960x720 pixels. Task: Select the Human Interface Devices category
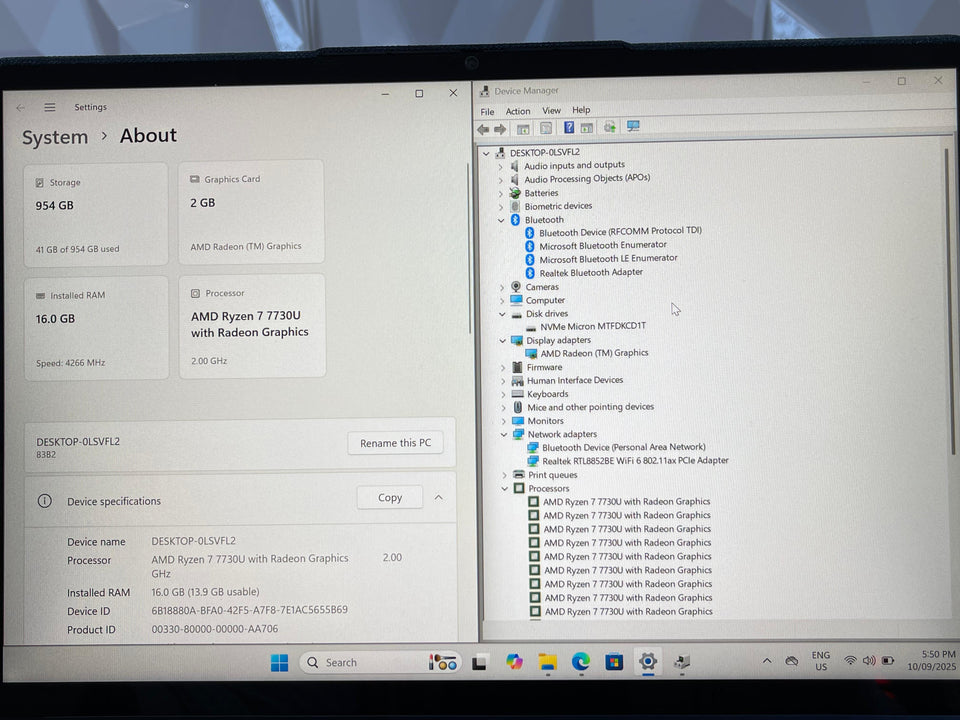tap(575, 380)
